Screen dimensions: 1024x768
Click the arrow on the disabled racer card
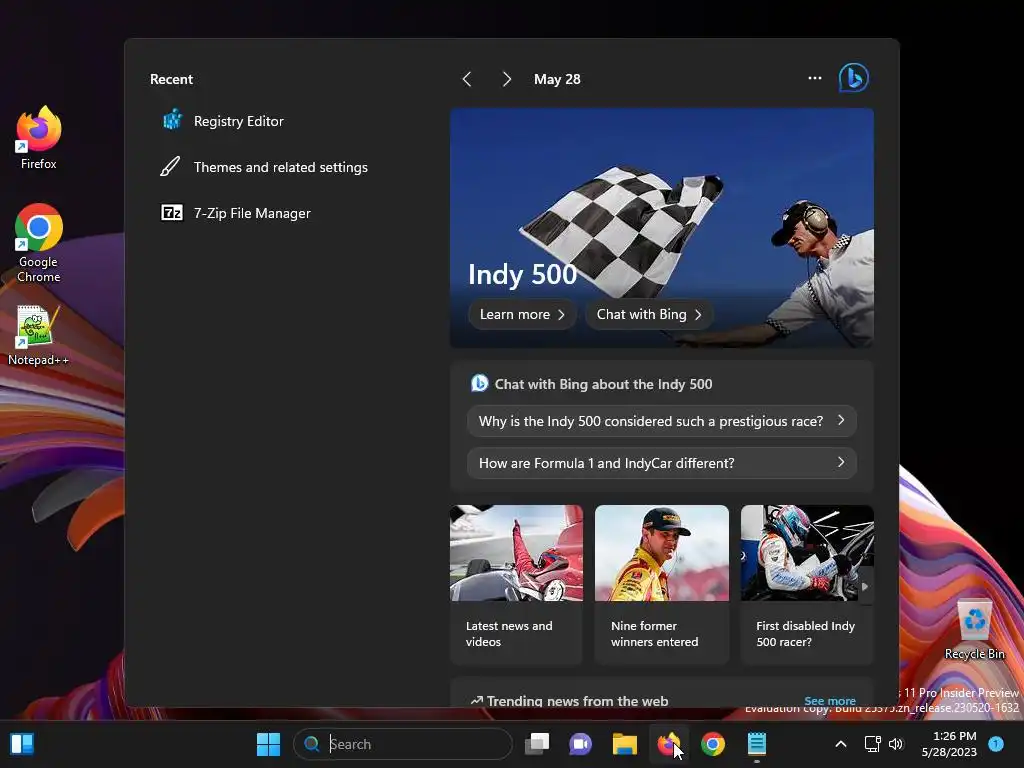click(x=865, y=586)
